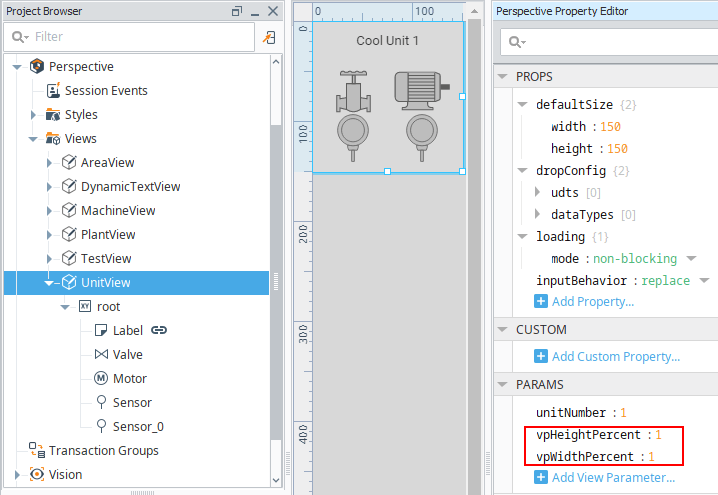
Task: Click the Sensor component icon in the tree
Action: [102, 402]
